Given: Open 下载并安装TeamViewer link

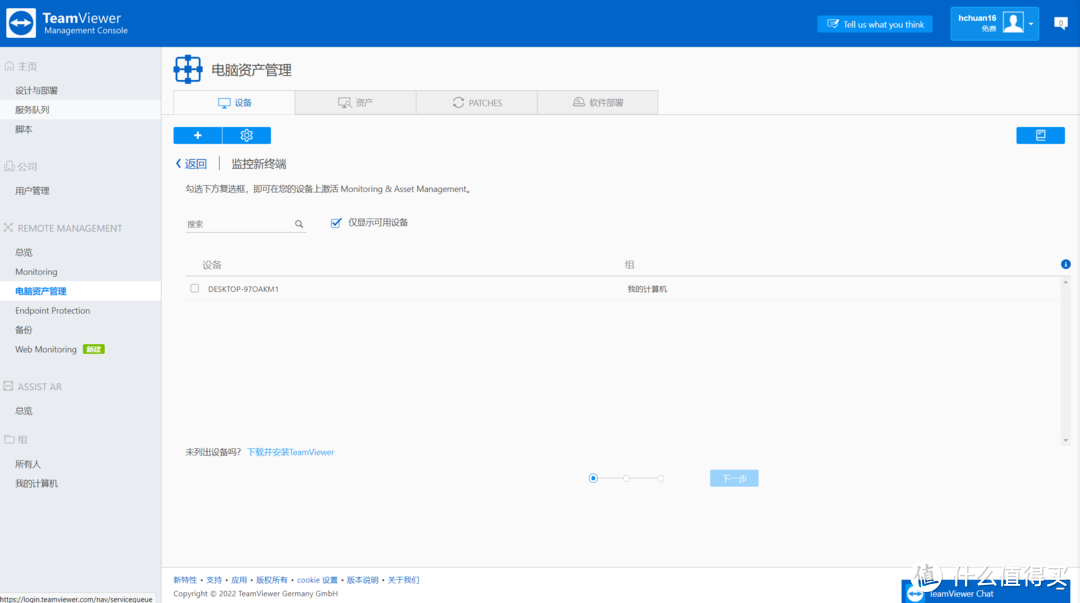Looking at the screenshot, I should click(x=291, y=452).
